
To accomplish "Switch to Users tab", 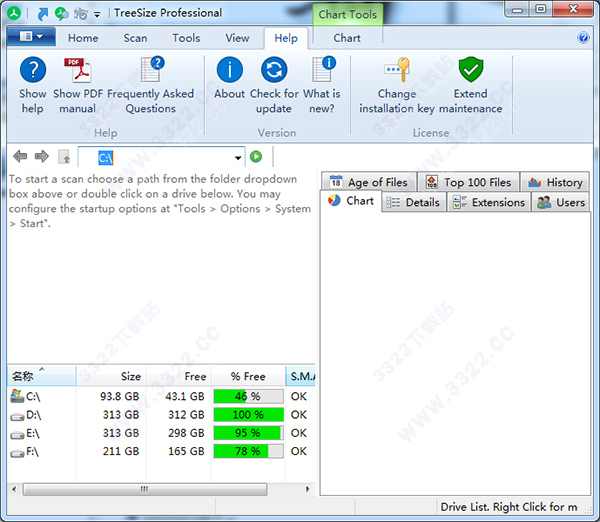I will tap(561, 202).
